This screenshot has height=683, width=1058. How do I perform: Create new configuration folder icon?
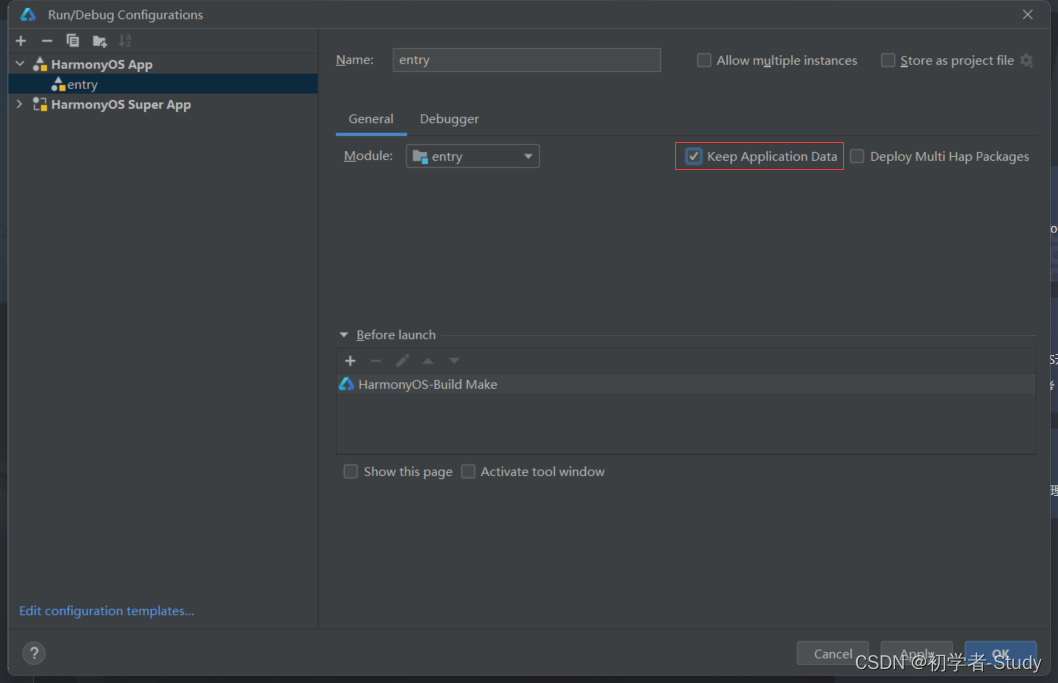99,41
